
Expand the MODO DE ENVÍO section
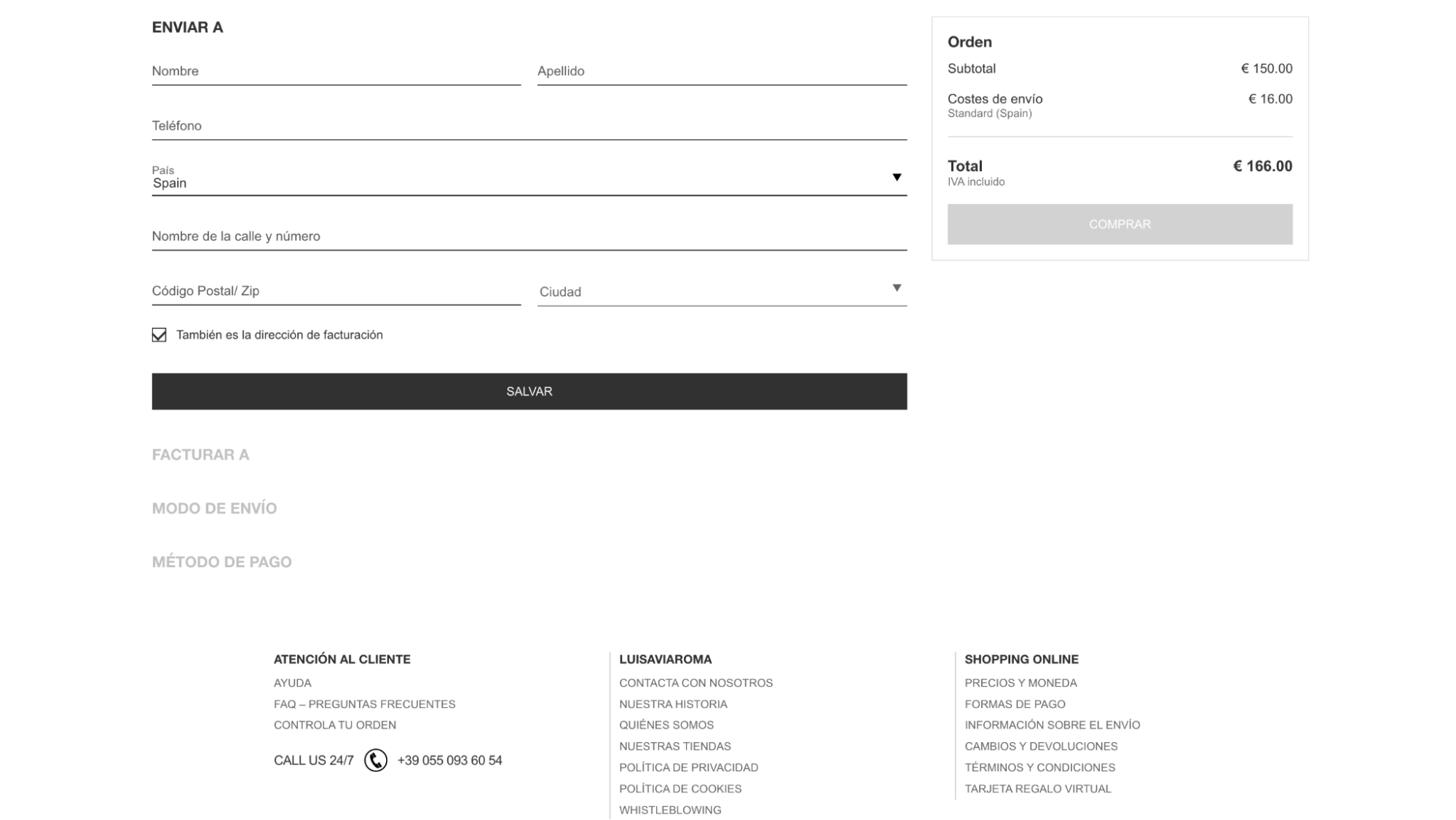tap(214, 508)
